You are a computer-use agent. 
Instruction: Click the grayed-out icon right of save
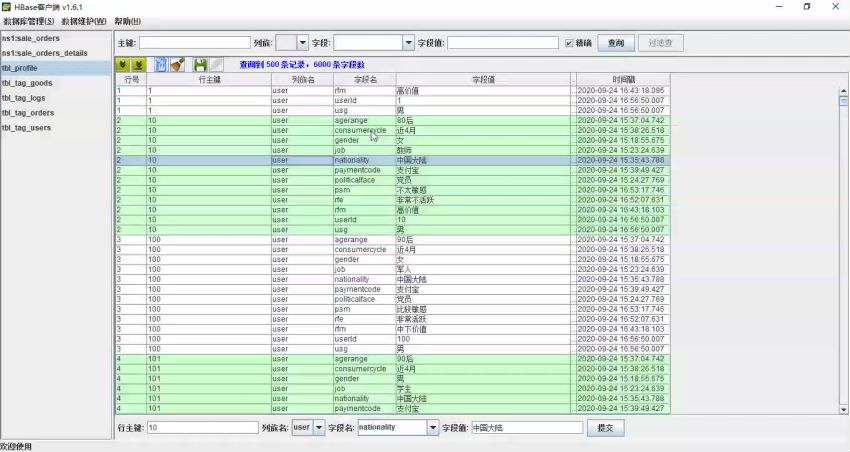click(218, 64)
